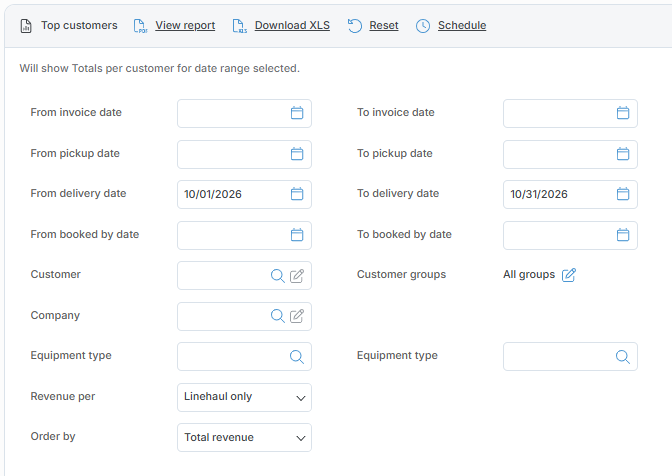
Task: Click the Top customers report icon
Action: coord(26,26)
